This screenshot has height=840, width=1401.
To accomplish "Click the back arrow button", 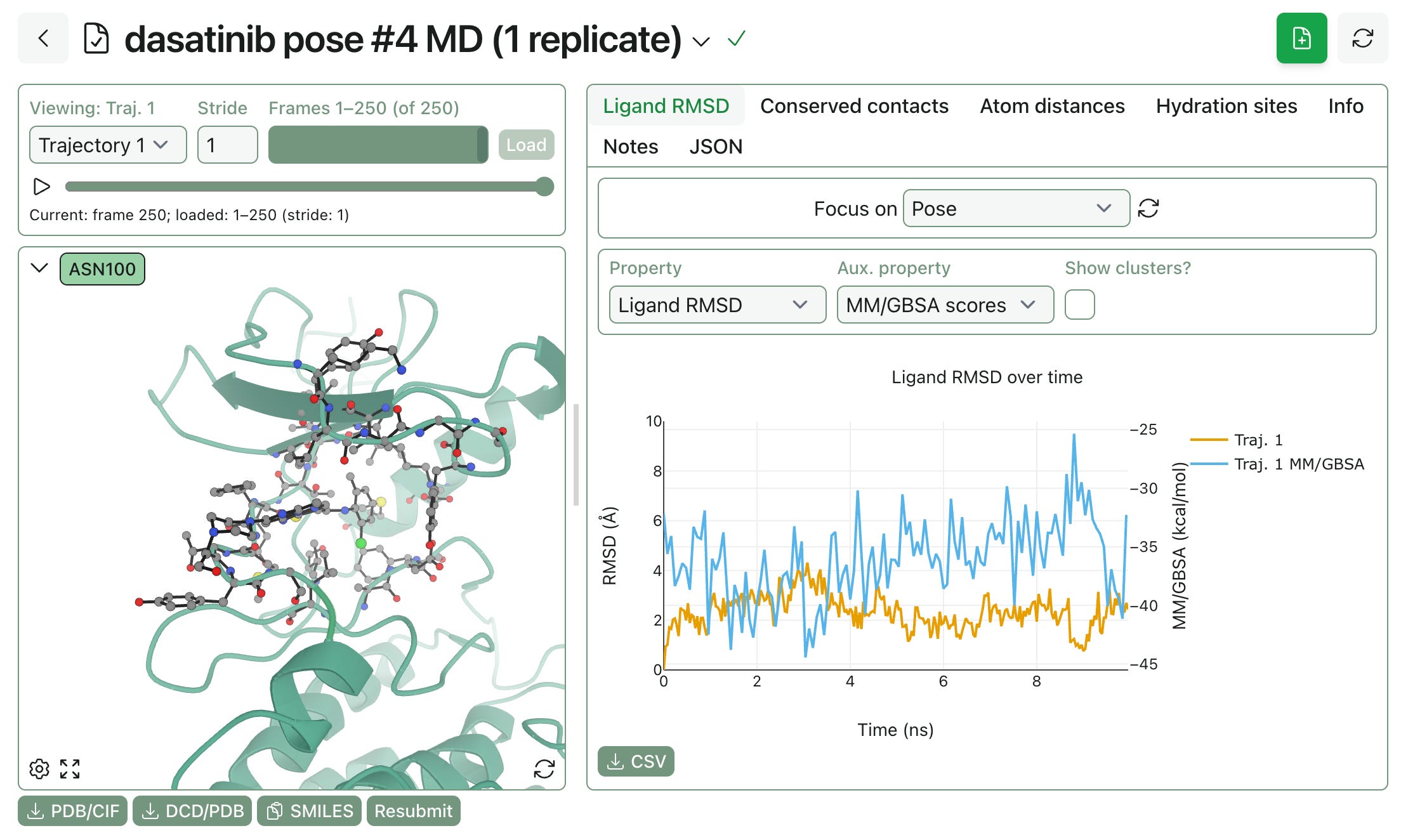I will (43, 38).
